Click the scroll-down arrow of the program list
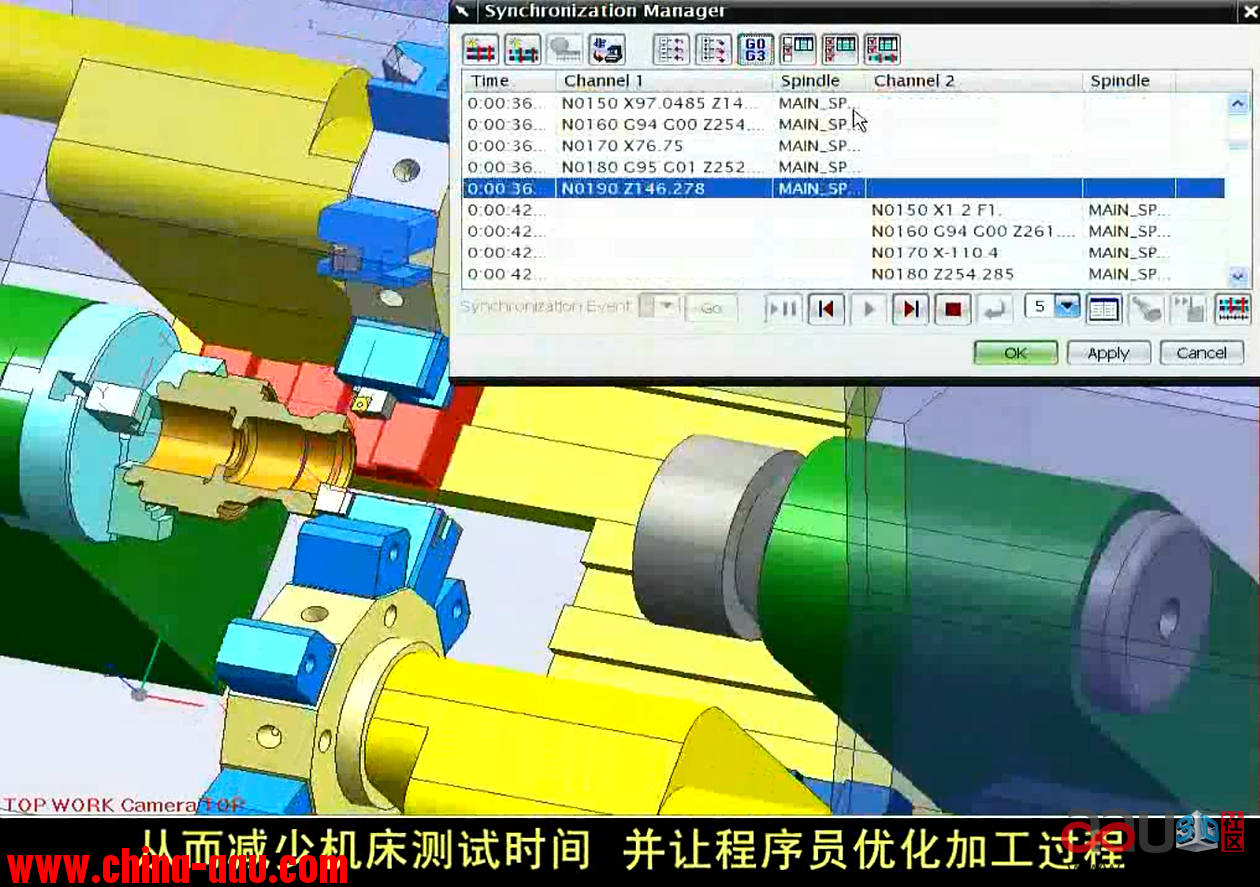This screenshot has height=887, width=1260. (x=1238, y=276)
